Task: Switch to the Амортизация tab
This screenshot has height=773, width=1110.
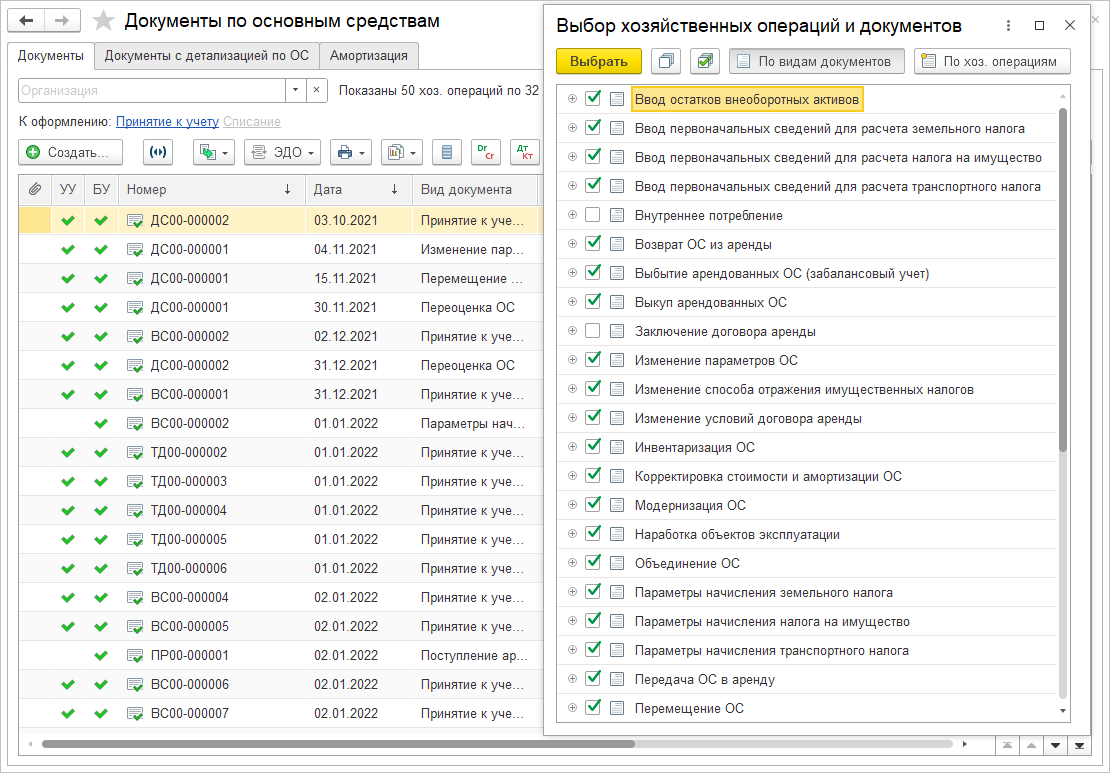Action: (368, 56)
